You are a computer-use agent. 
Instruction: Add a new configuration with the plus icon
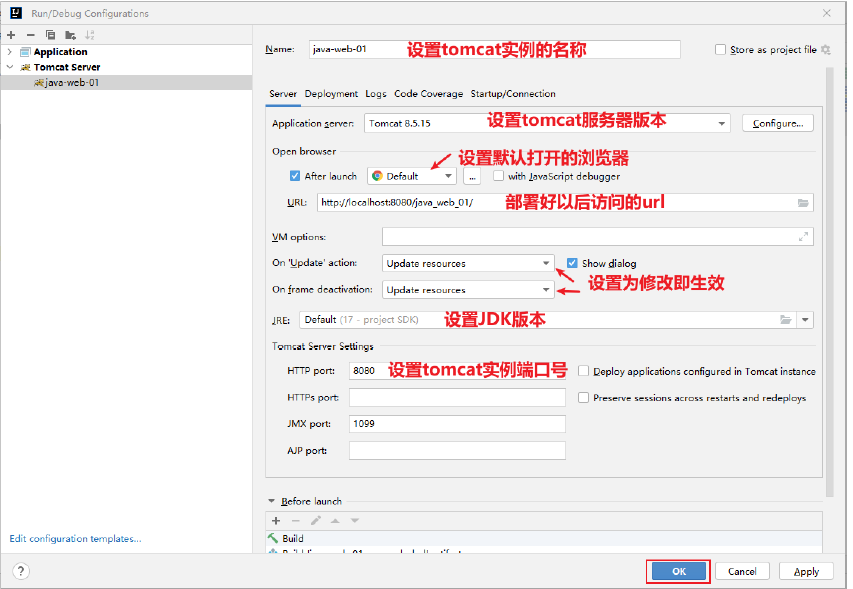(x=11, y=35)
